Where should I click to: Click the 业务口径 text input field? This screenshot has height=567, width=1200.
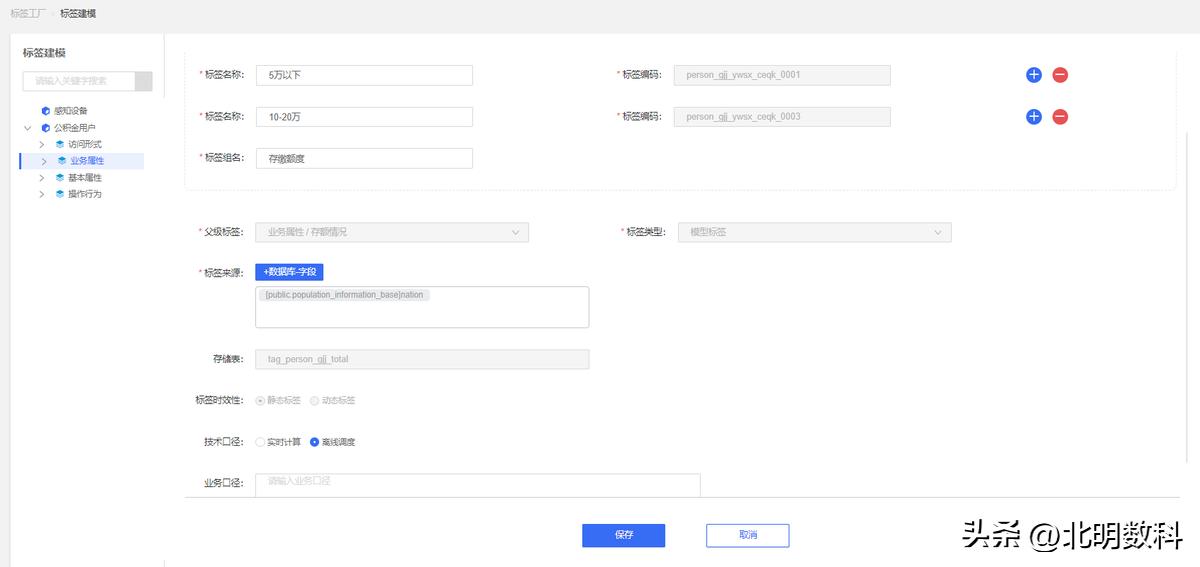(x=477, y=483)
